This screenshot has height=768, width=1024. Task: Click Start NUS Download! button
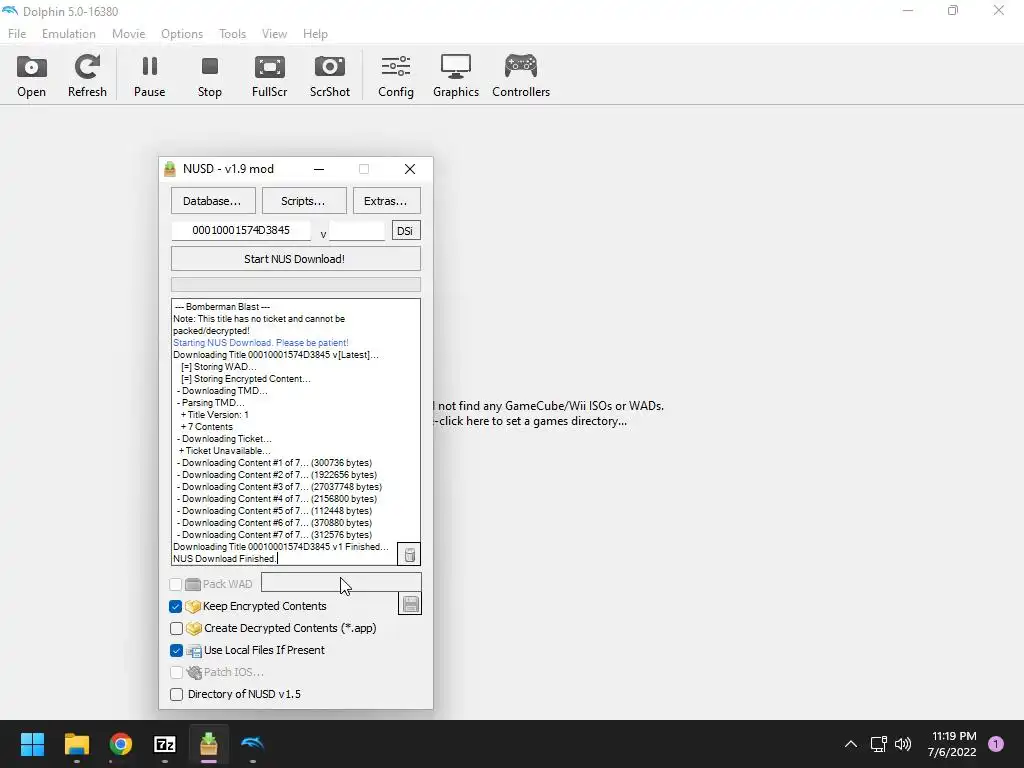click(295, 259)
